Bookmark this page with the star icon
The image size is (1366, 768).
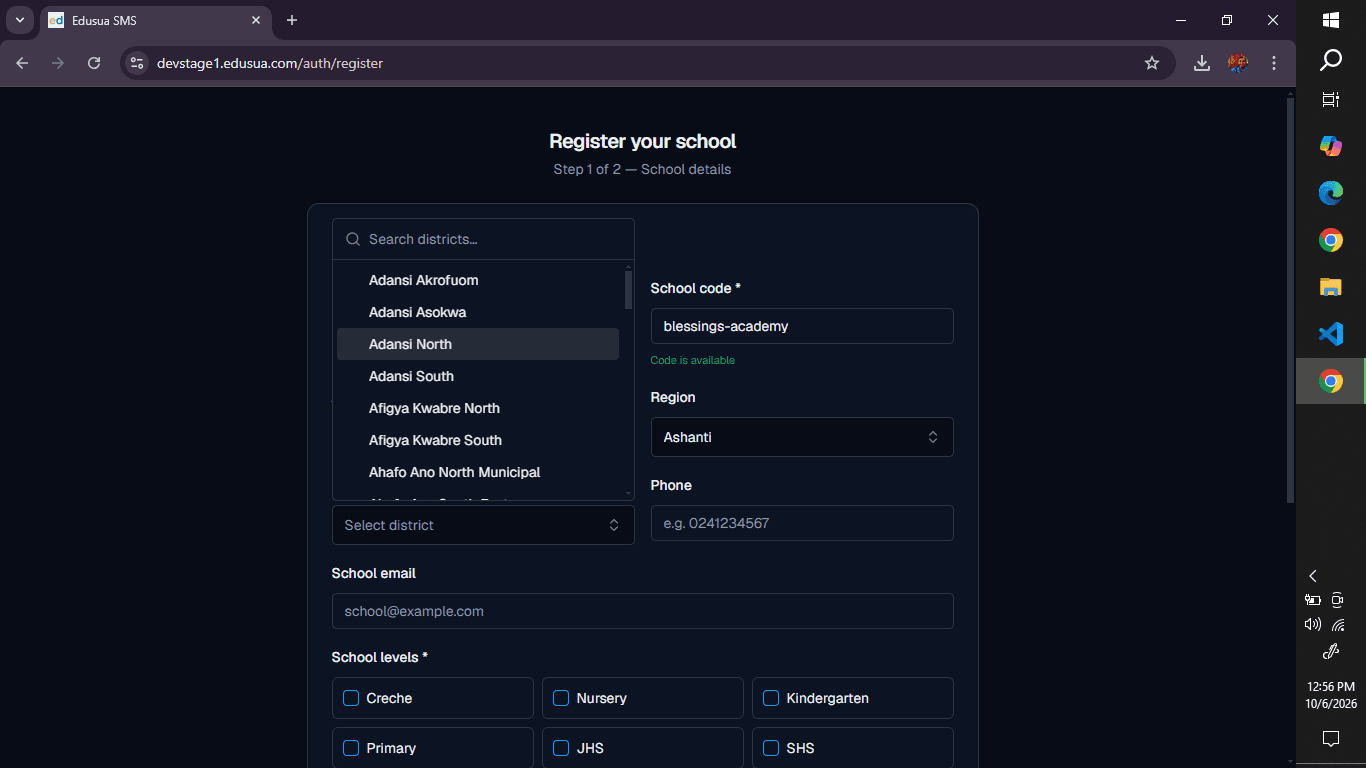pyautogui.click(x=1152, y=63)
